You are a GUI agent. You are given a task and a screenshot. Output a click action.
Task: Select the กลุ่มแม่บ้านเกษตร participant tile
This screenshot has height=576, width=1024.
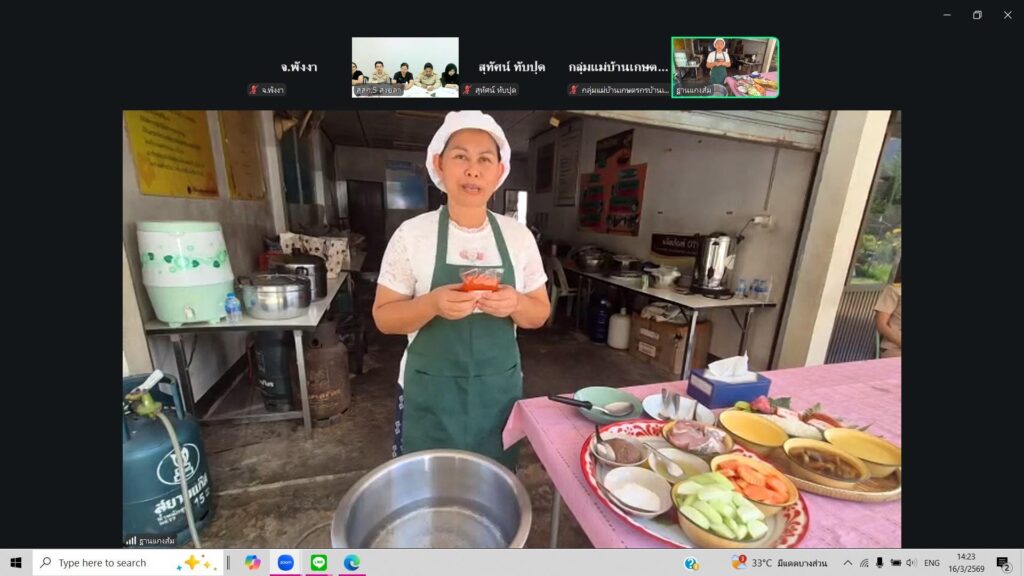618,68
